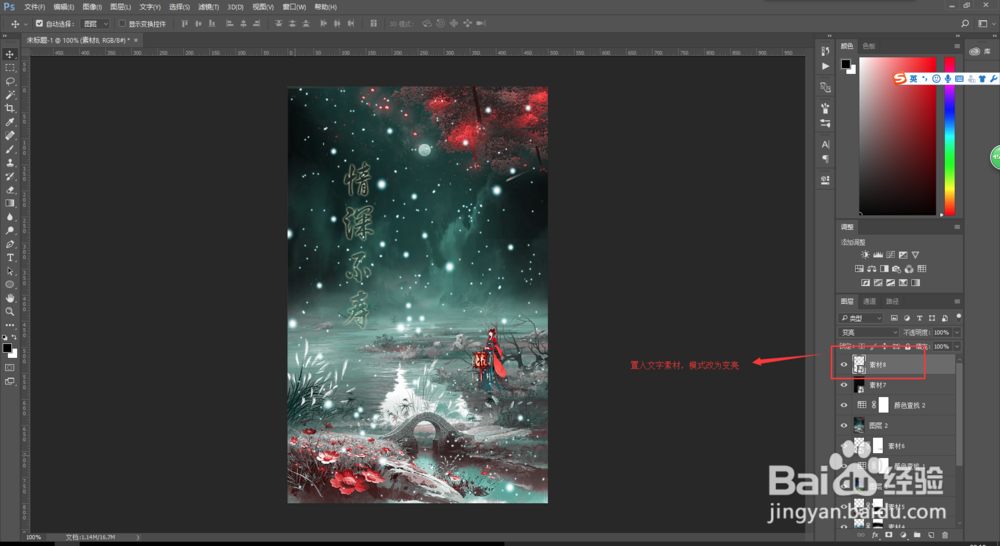Open the 滤镜(T) menu
The width and height of the screenshot is (1000, 546).
(209, 7)
